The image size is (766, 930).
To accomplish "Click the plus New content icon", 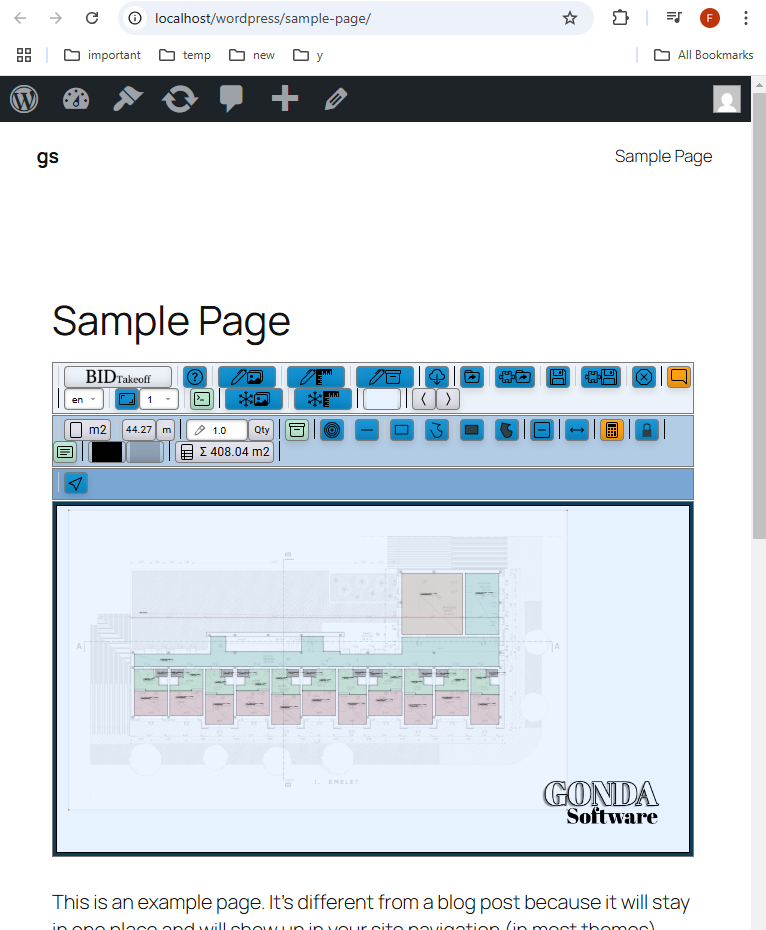I will click(285, 98).
